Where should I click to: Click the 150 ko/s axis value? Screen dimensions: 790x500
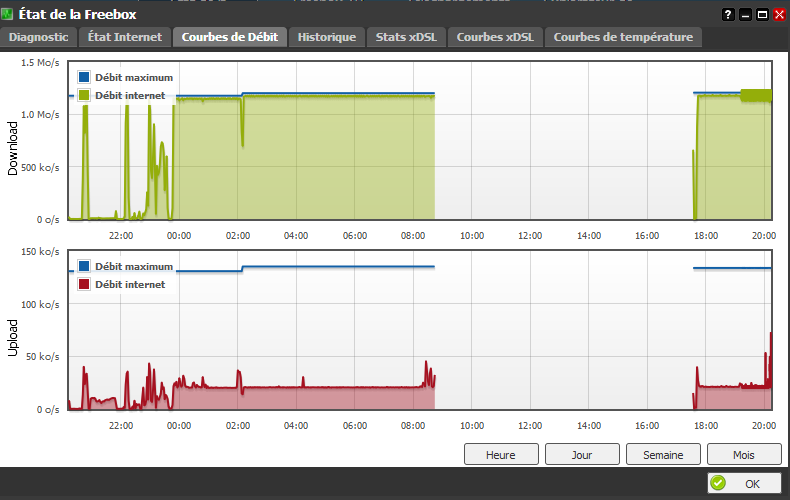(x=40, y=252)
